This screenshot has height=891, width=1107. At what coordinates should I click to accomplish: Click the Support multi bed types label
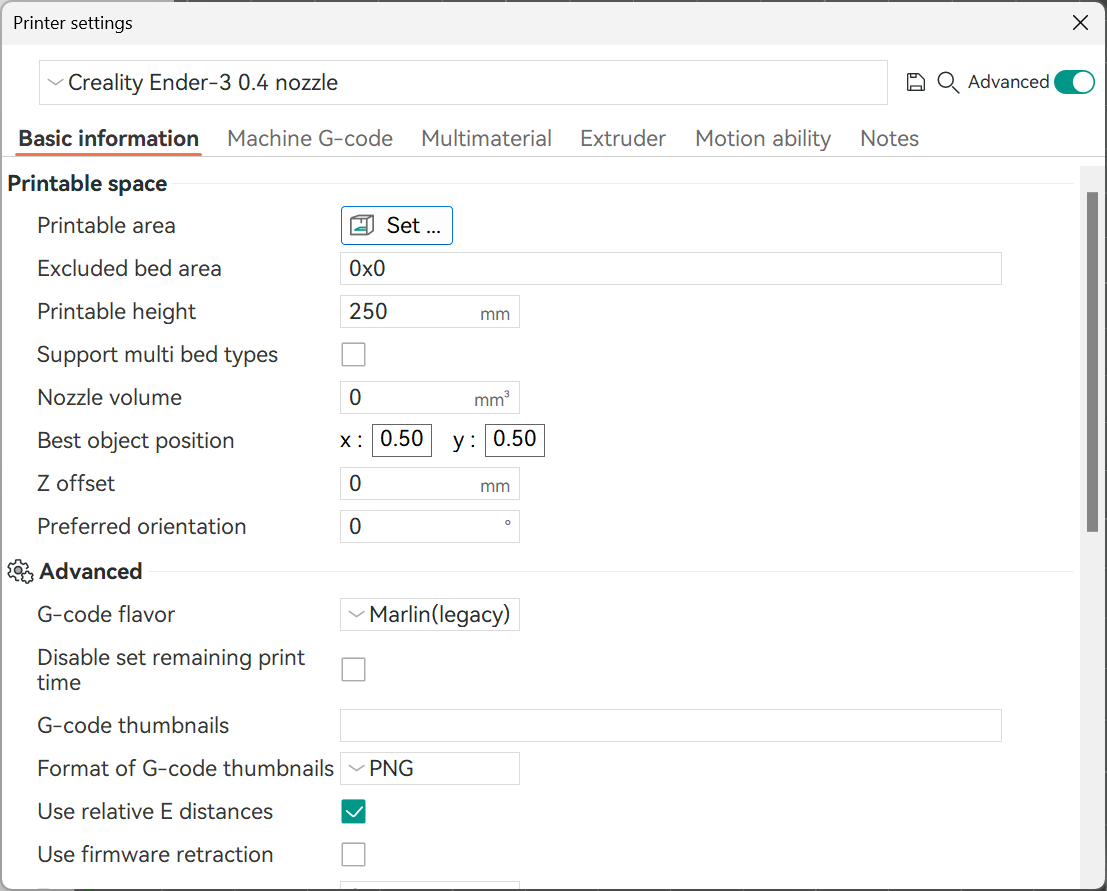pos(157,354)
